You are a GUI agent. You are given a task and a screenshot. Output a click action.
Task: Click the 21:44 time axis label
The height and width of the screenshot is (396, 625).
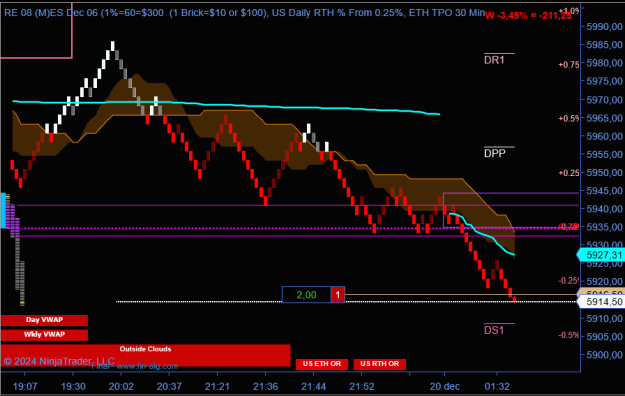pyautogui.click(x=313, y=386)
